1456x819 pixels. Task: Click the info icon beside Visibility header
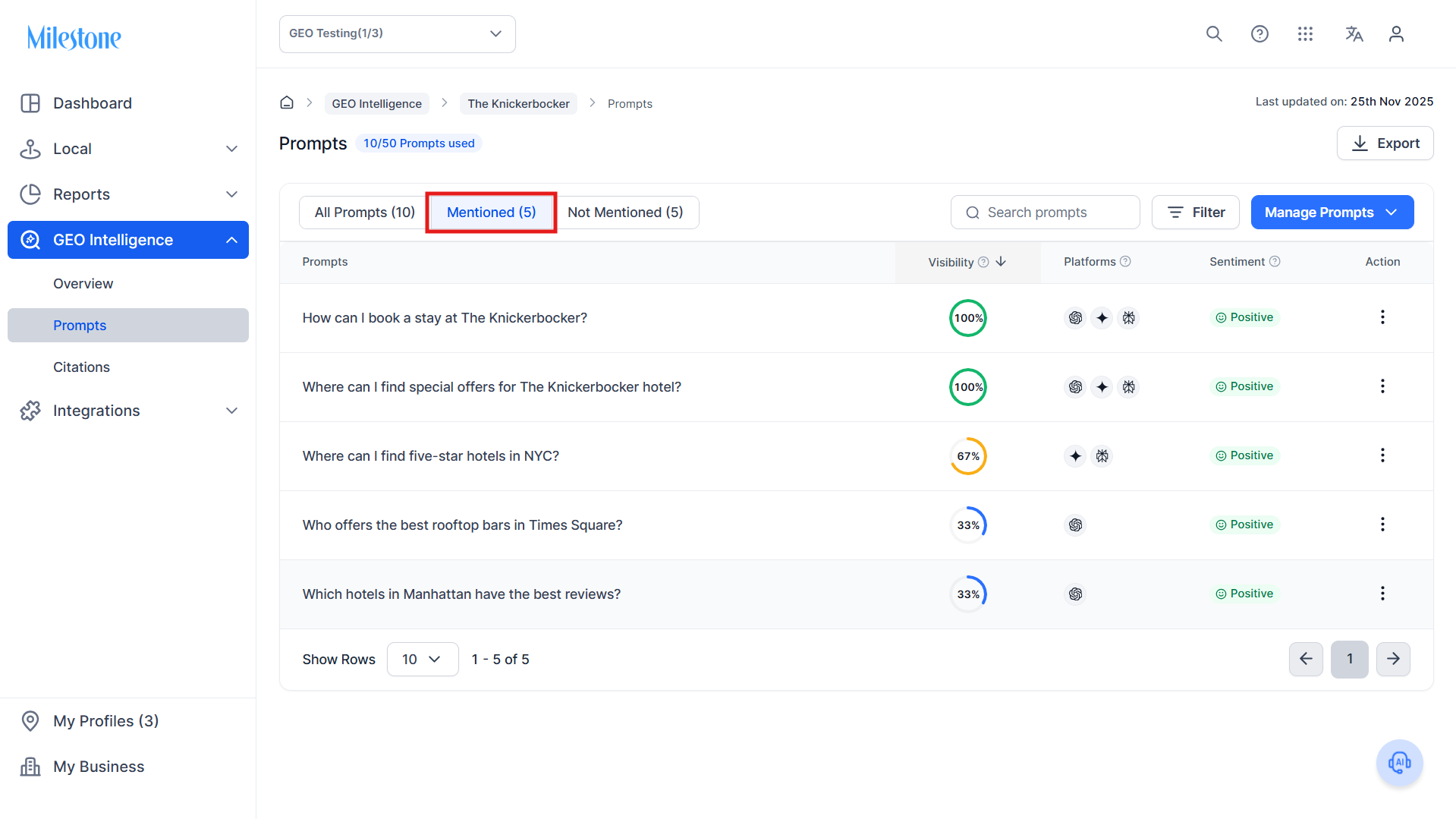pos(983,262)
